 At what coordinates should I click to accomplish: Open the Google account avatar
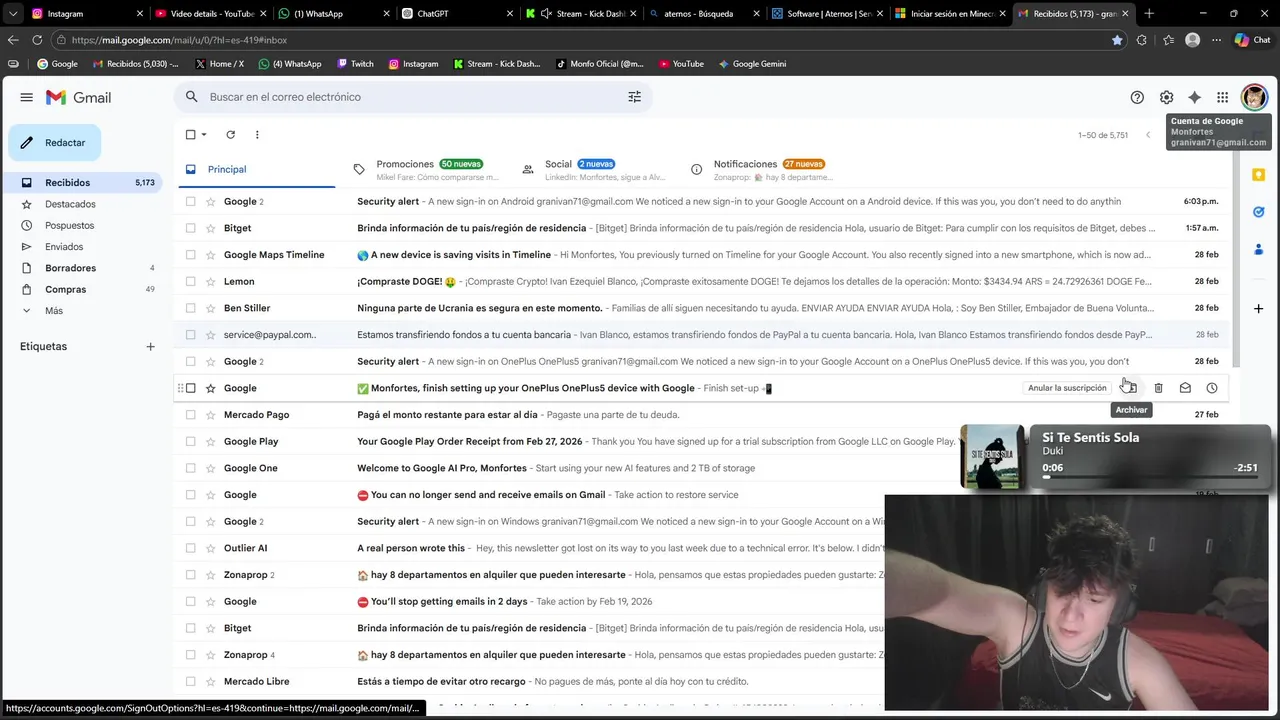coord(1254,97)
